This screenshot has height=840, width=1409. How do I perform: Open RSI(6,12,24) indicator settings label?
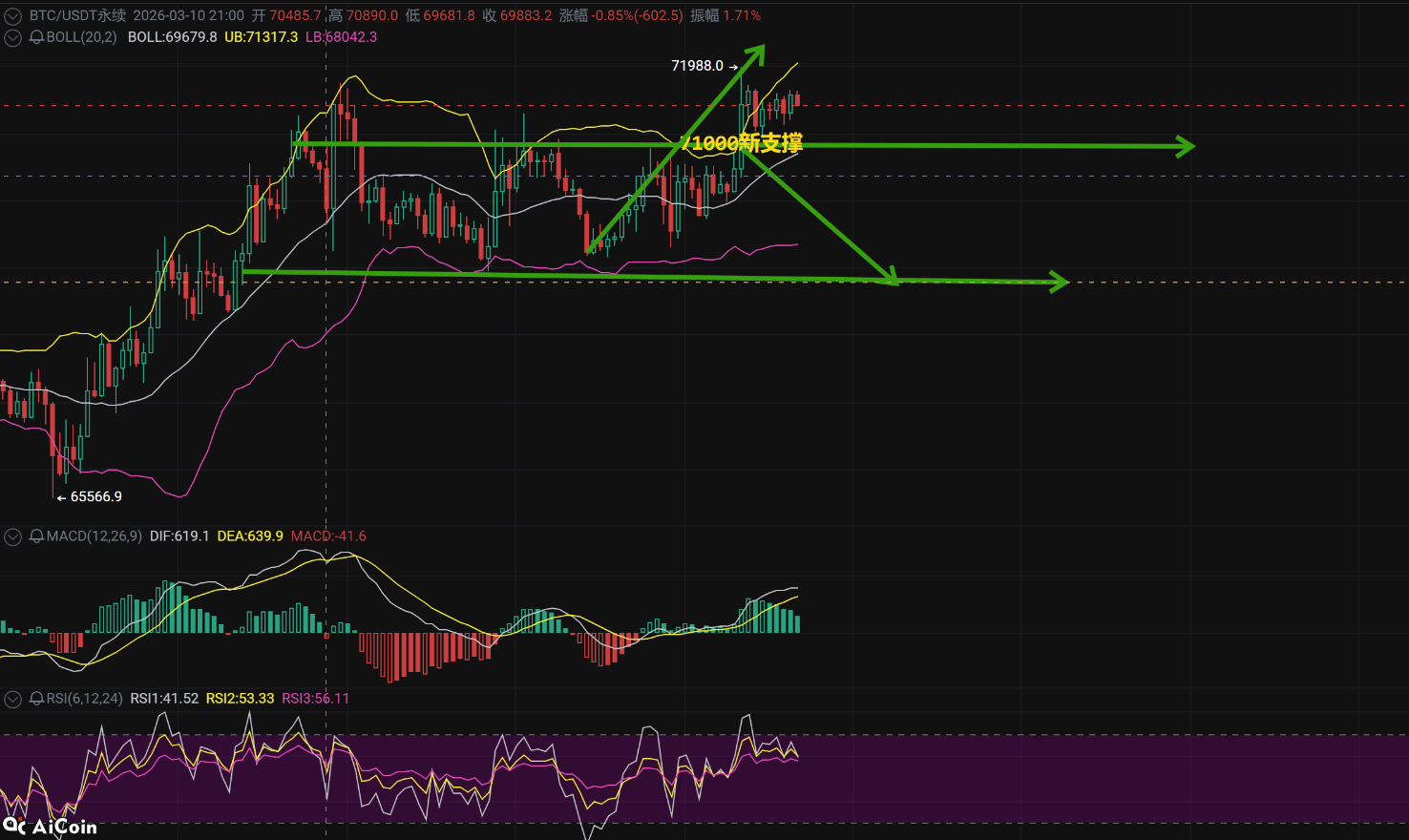pyautogui.click(x=84, y=699)
